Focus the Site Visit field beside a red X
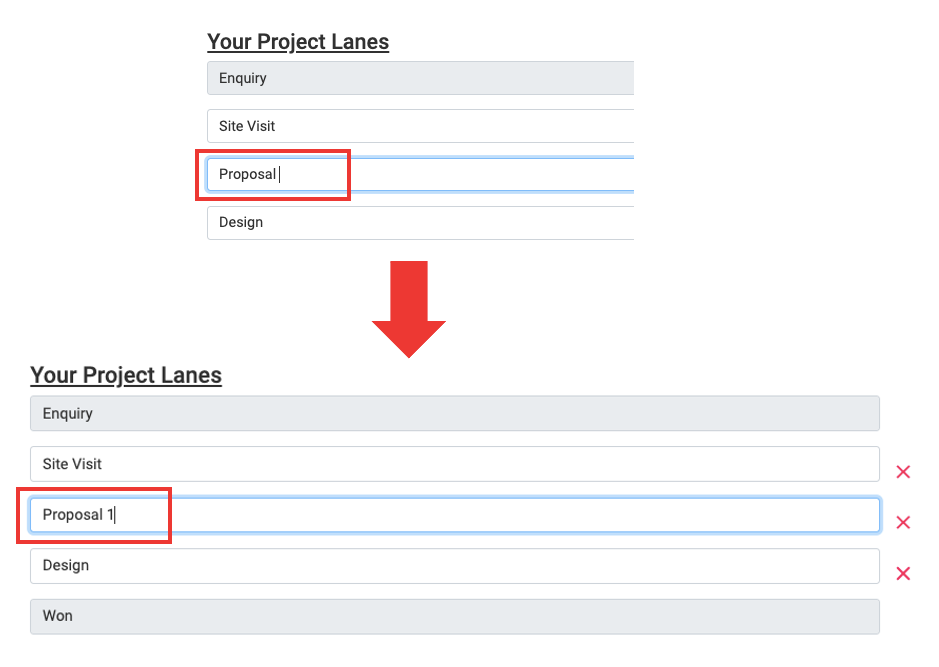939x667 pixels. tap(454, 464)
